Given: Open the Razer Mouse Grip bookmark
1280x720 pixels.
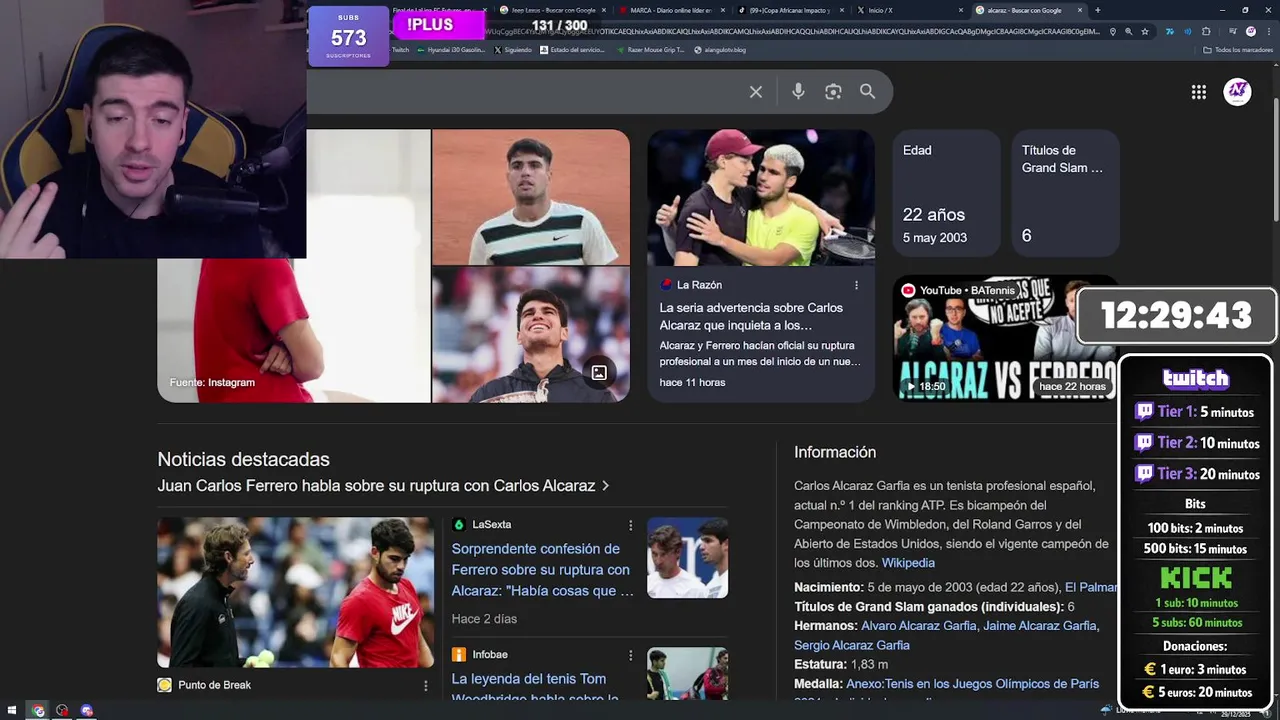Looking at the screenshot, I should [x=650, y=50].
